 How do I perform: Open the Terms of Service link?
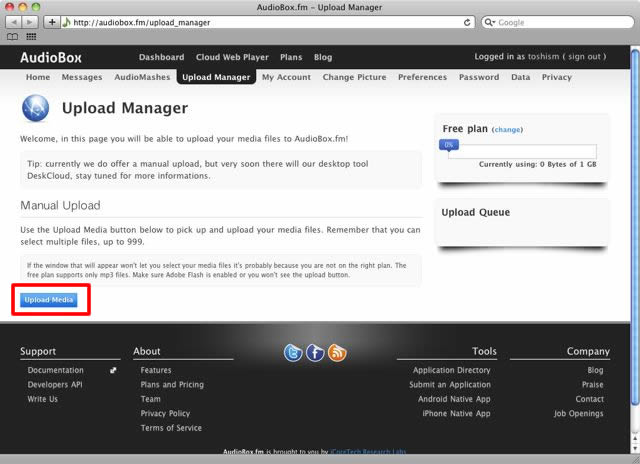click(x=171, y=428)
